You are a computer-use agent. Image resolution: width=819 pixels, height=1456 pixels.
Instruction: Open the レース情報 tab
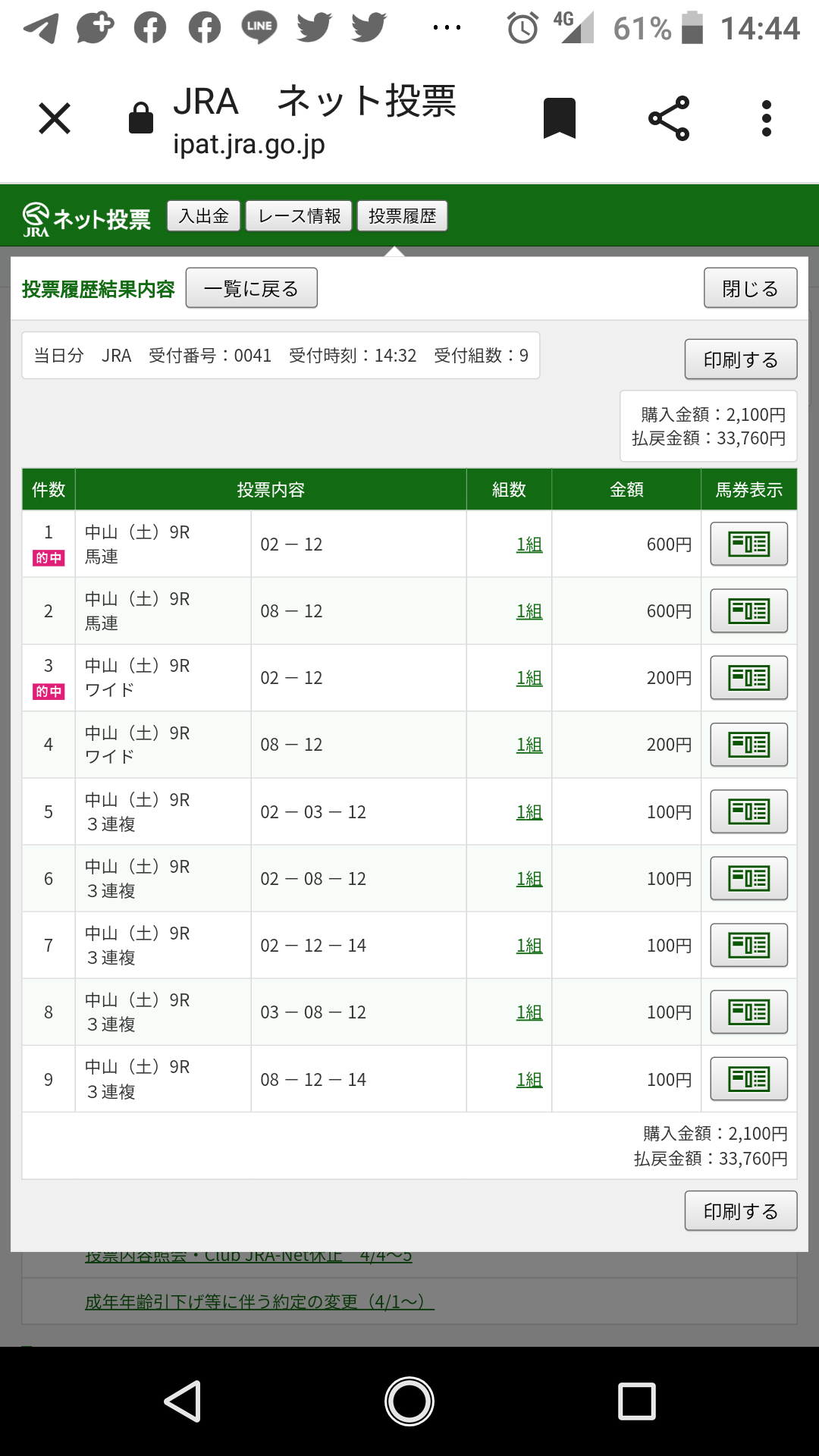pos(300,216)
